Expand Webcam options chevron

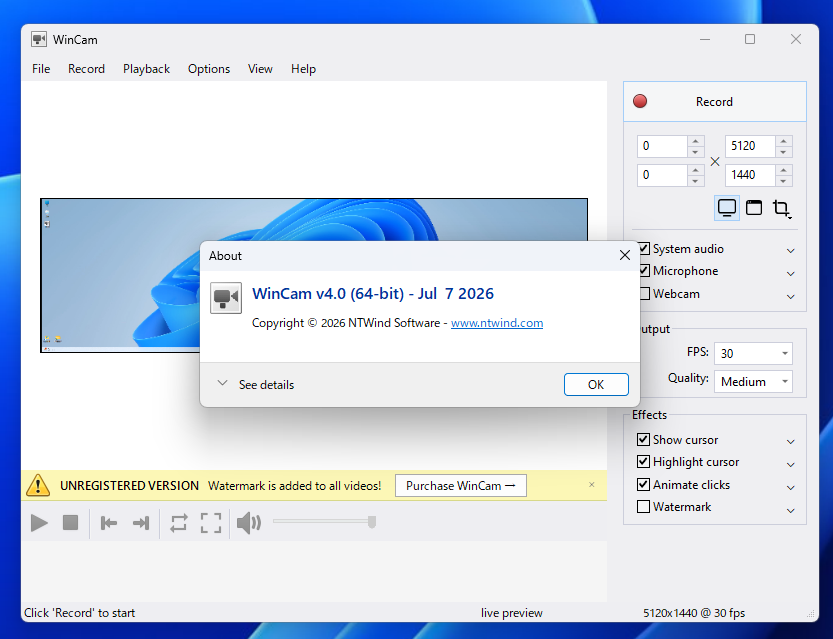click(x=790, y=296)
